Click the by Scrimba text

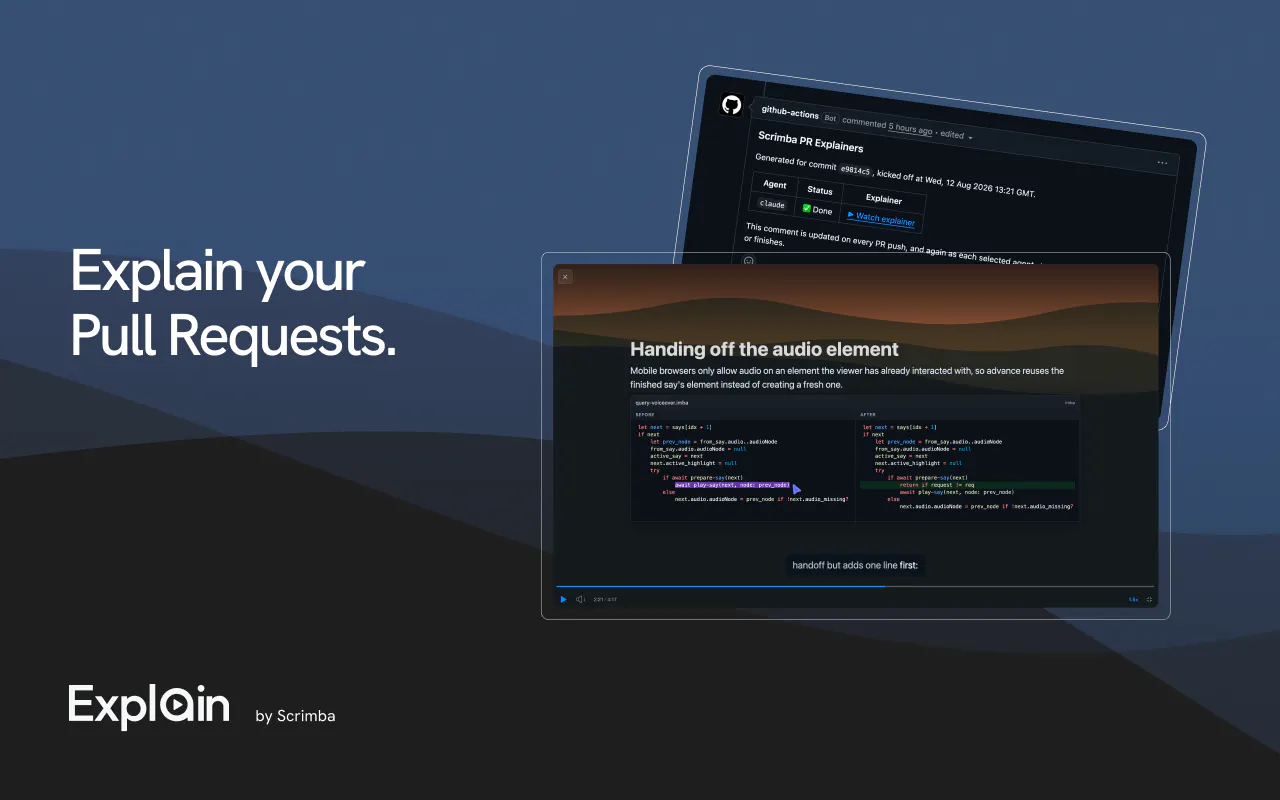point(295,716)
